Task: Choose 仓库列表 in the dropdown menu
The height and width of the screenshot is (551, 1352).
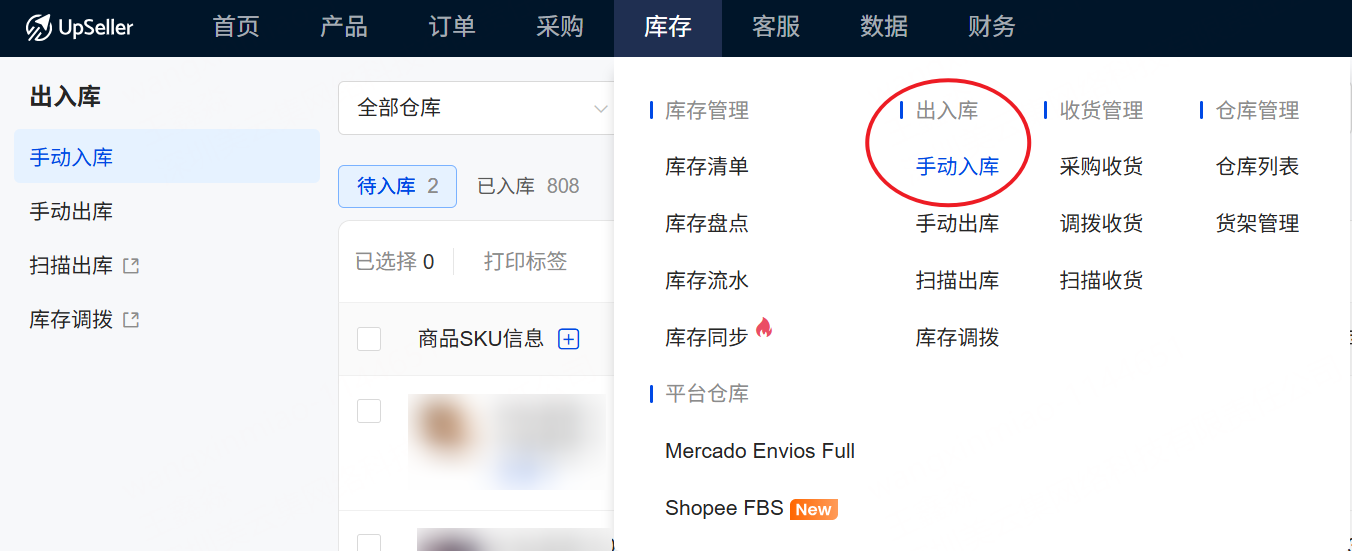Action: click(x=1258, y=167)
